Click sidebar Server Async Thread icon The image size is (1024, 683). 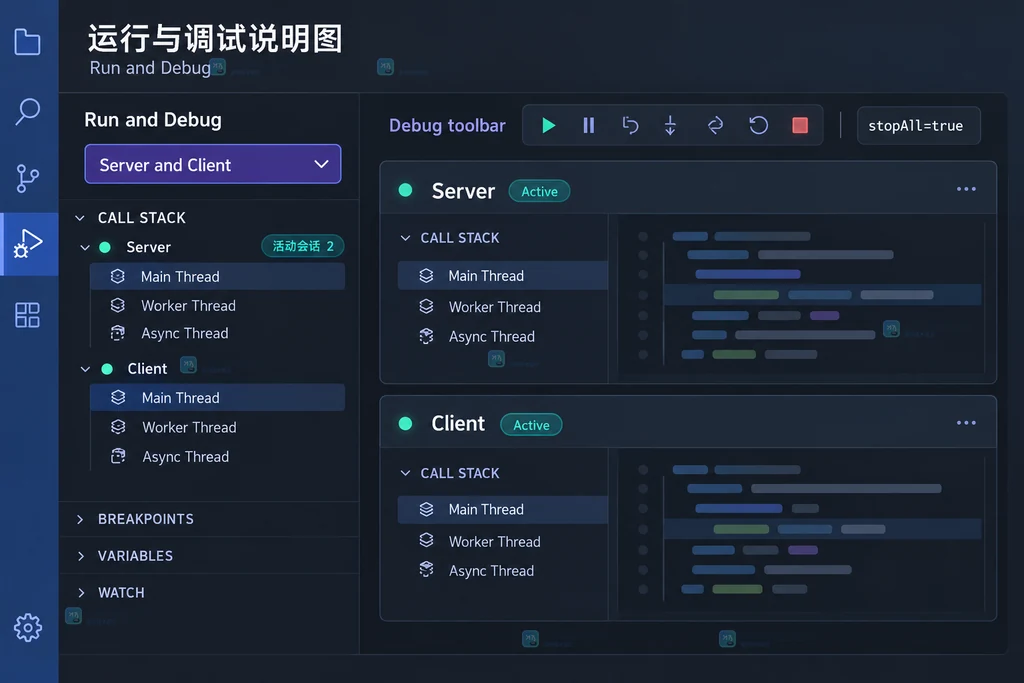coord(118,333)
